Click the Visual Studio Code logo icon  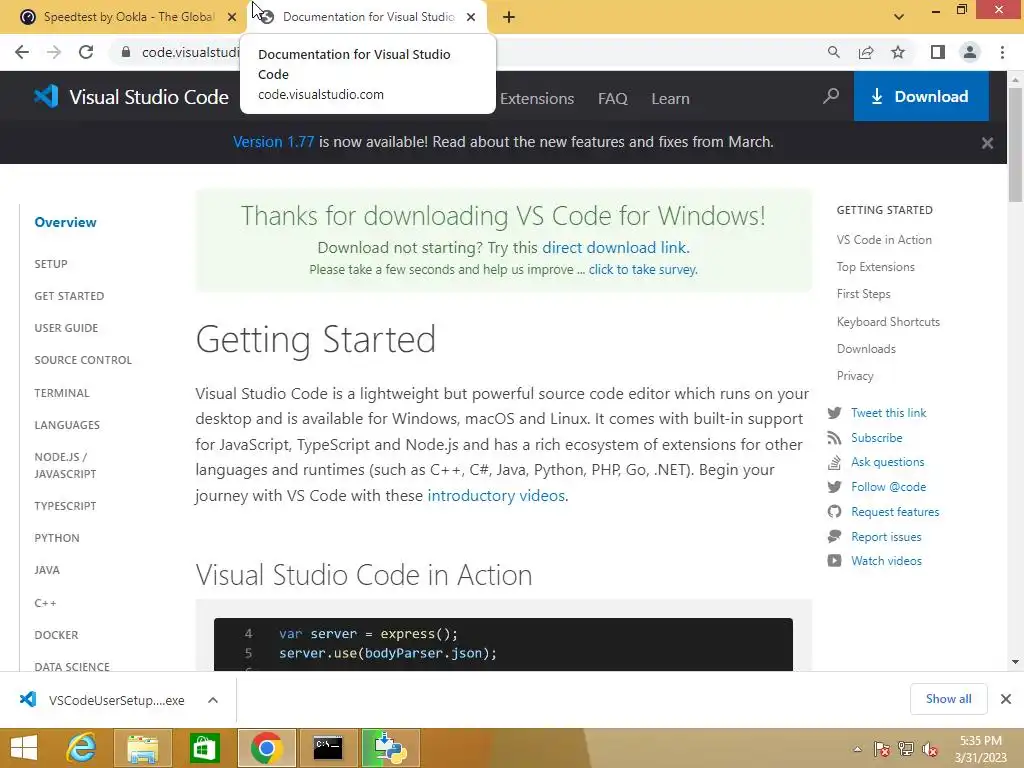(46, 97)
